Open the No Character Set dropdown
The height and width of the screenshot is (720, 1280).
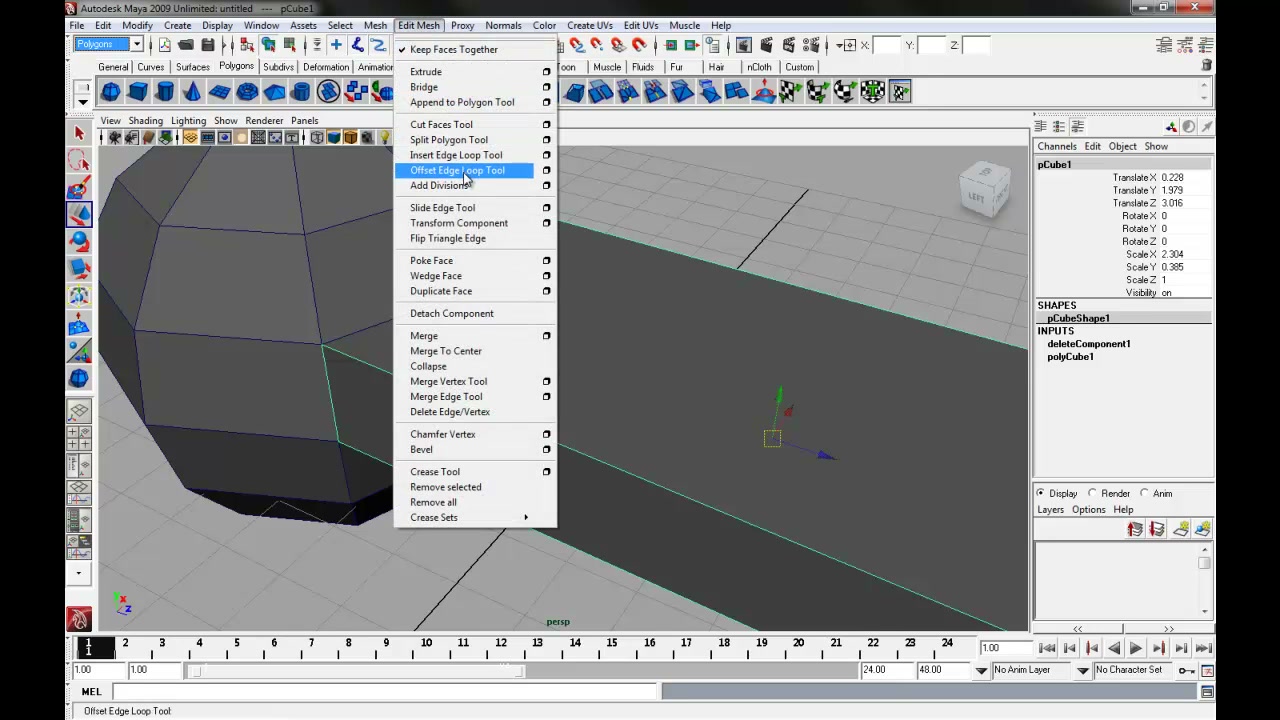click(1083, 670)
